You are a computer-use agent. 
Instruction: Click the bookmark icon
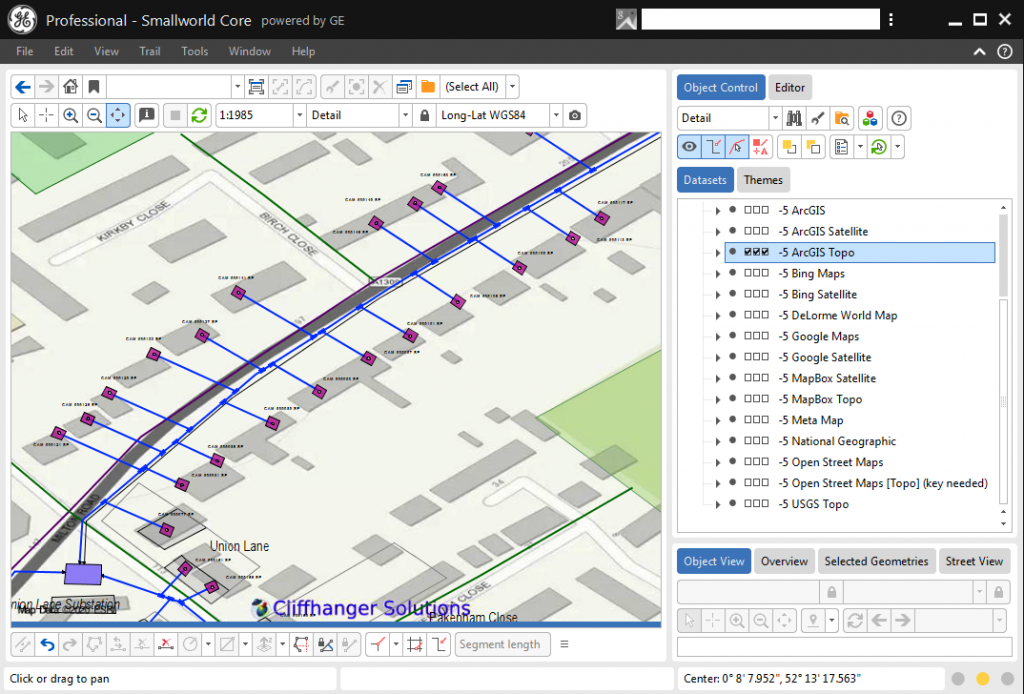coord(93,87)
